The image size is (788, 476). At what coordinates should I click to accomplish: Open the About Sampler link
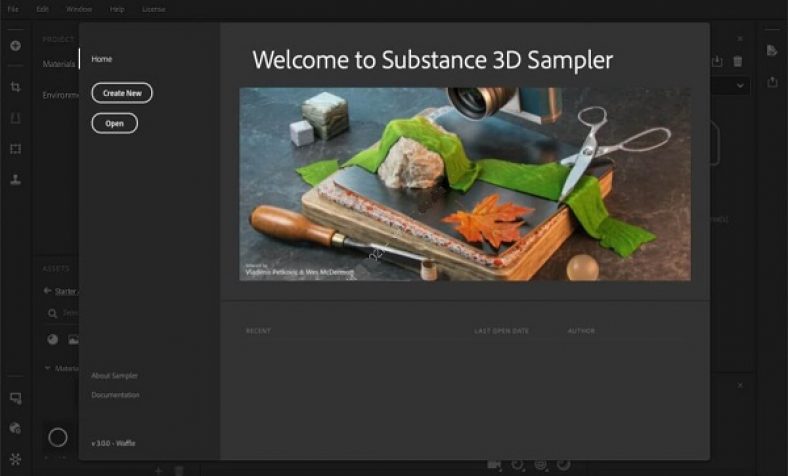(x=115, y=375)
